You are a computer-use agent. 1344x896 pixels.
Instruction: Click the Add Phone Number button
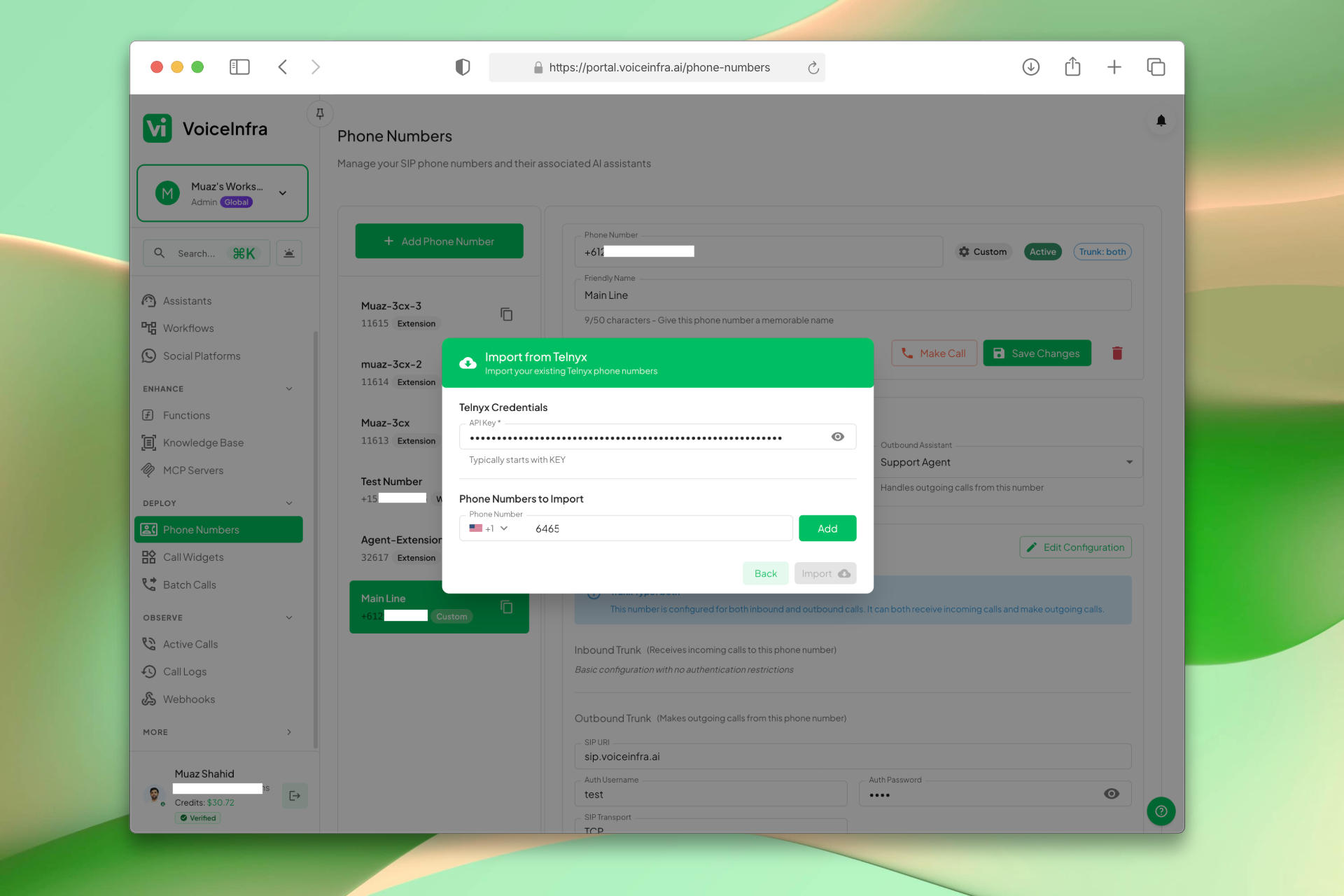click(x=439, y=241)
